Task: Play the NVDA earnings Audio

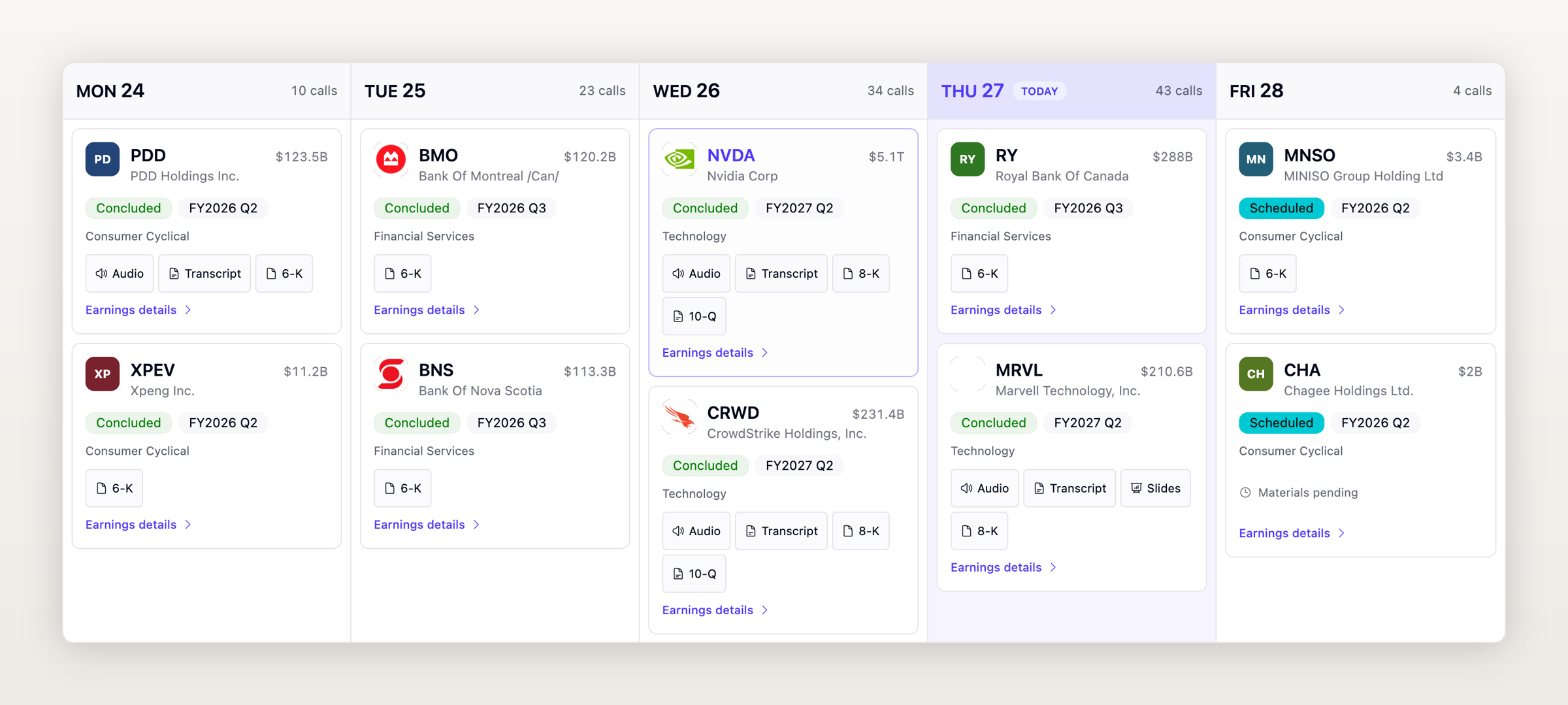Action: [696, 274]
